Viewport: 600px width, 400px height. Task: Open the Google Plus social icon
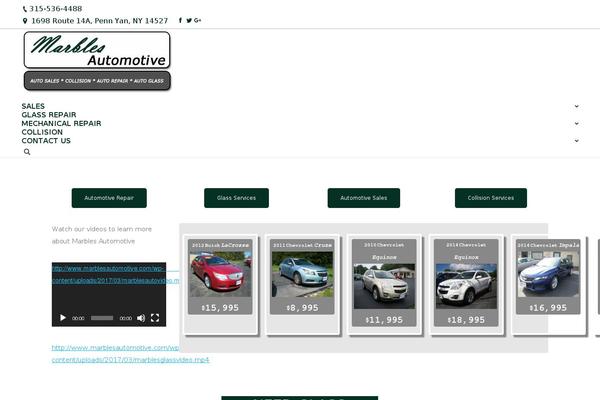pos(197,20)
